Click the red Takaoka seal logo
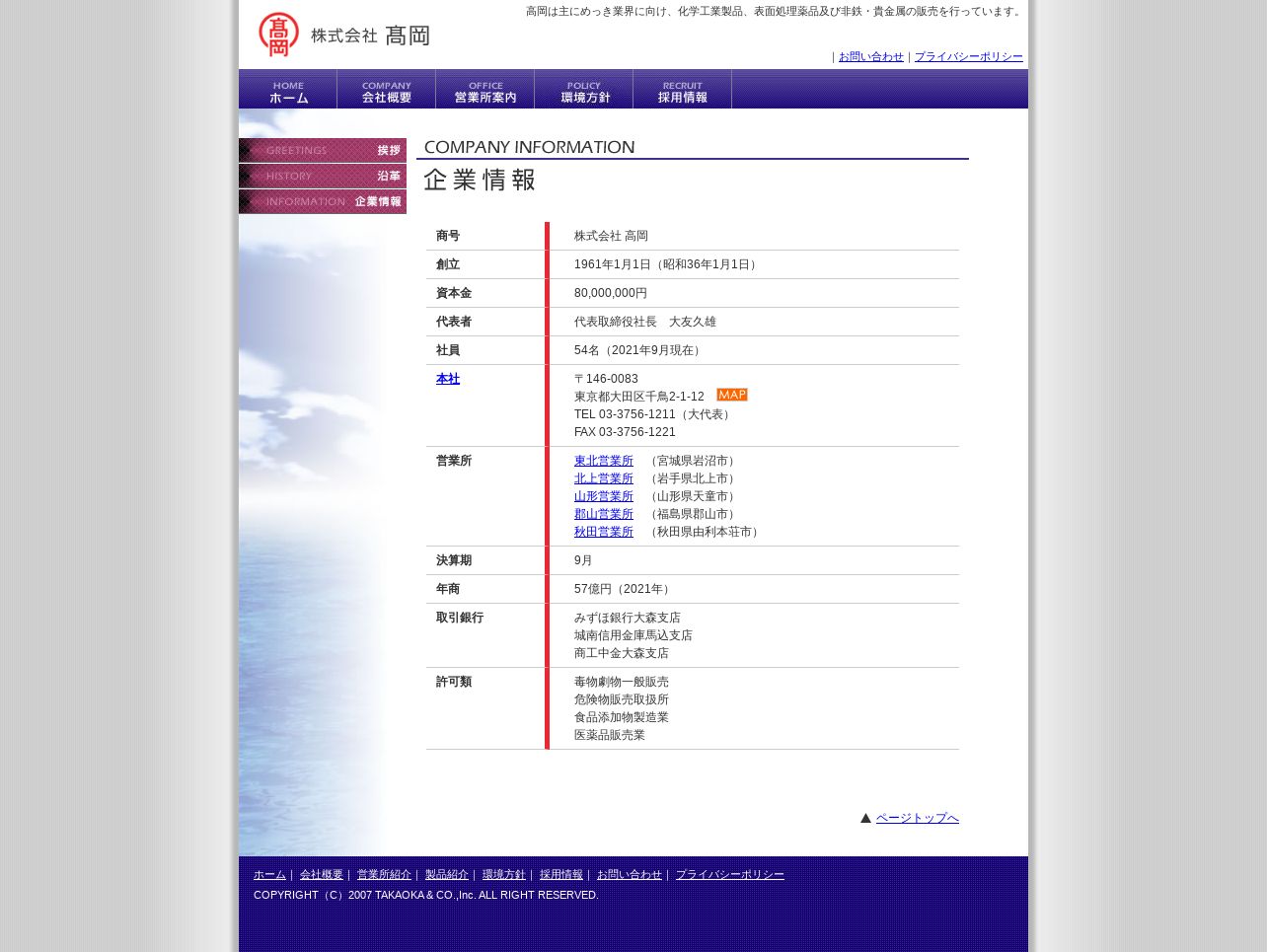1267x952 pixels. pos(278,35)
